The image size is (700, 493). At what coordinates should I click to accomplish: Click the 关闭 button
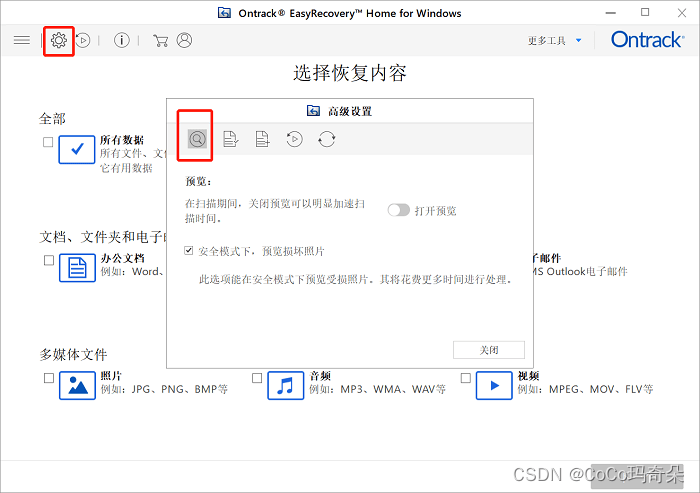488,350
